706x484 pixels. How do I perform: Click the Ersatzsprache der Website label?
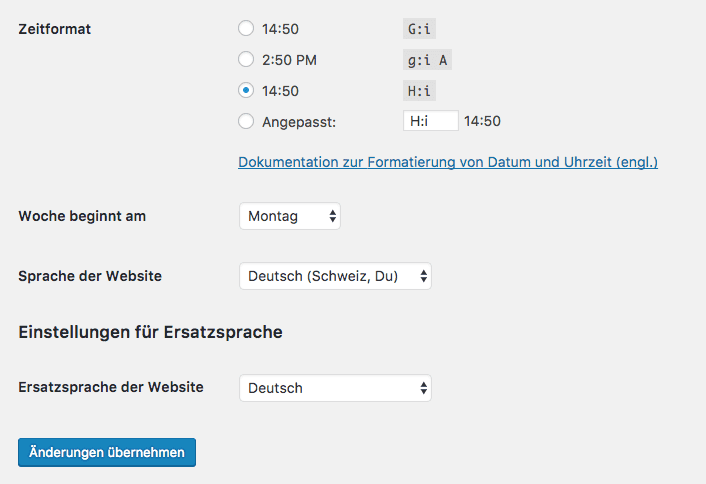pyautogui.click(x=111, y=387)
